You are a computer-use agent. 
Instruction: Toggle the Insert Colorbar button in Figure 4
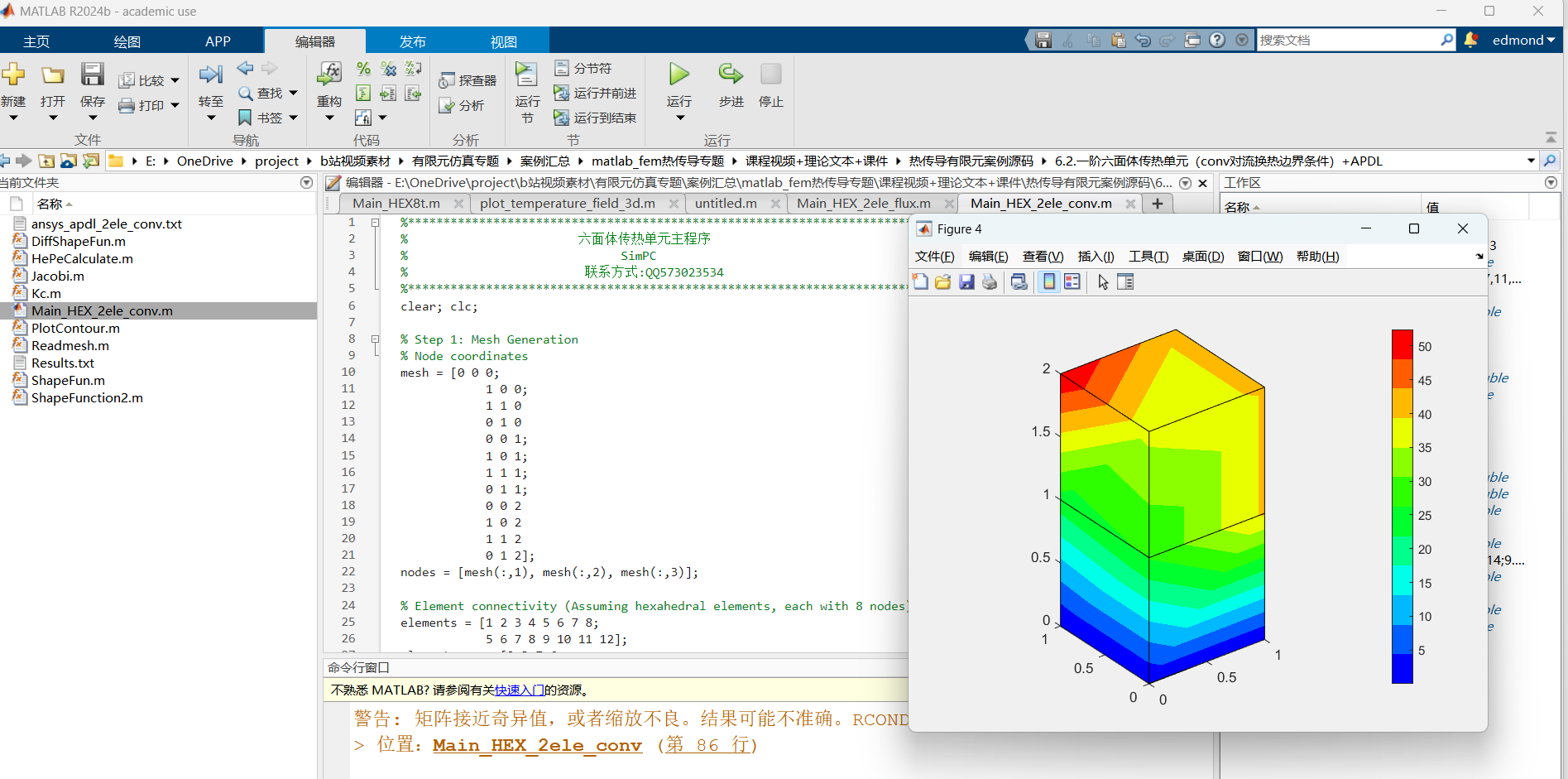[x=1049, y=282]
